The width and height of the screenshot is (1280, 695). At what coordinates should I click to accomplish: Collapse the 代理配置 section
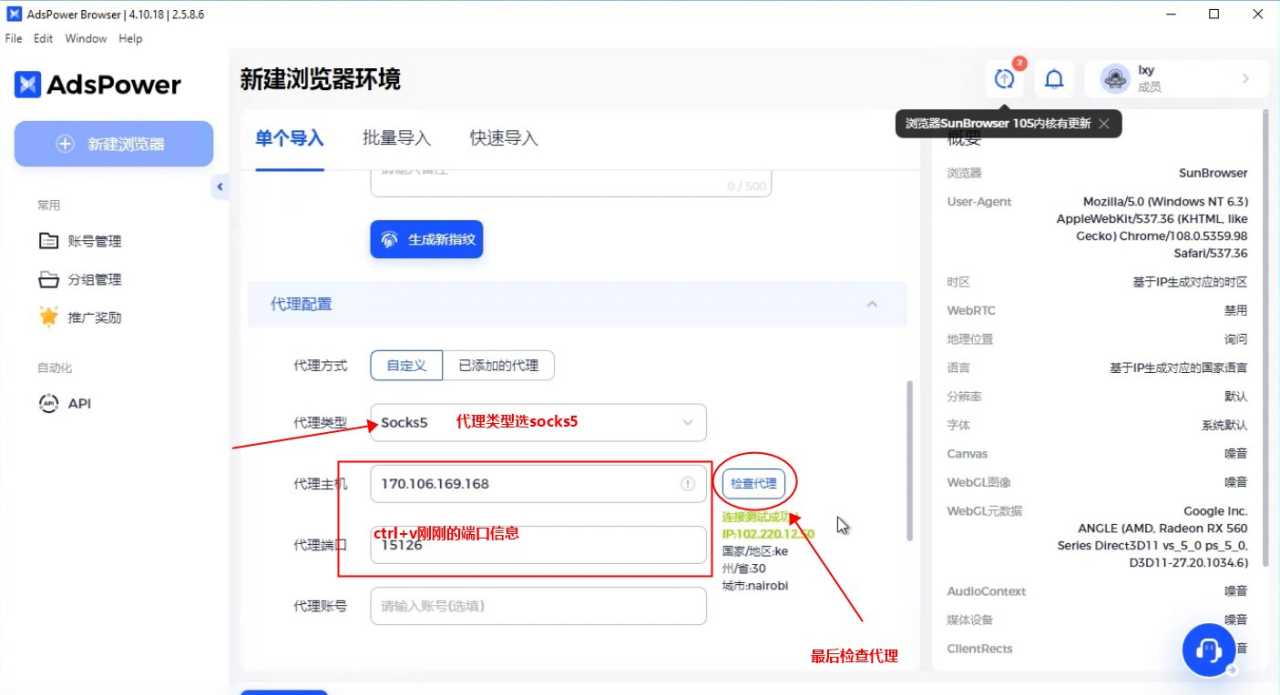tap(872, 304)
